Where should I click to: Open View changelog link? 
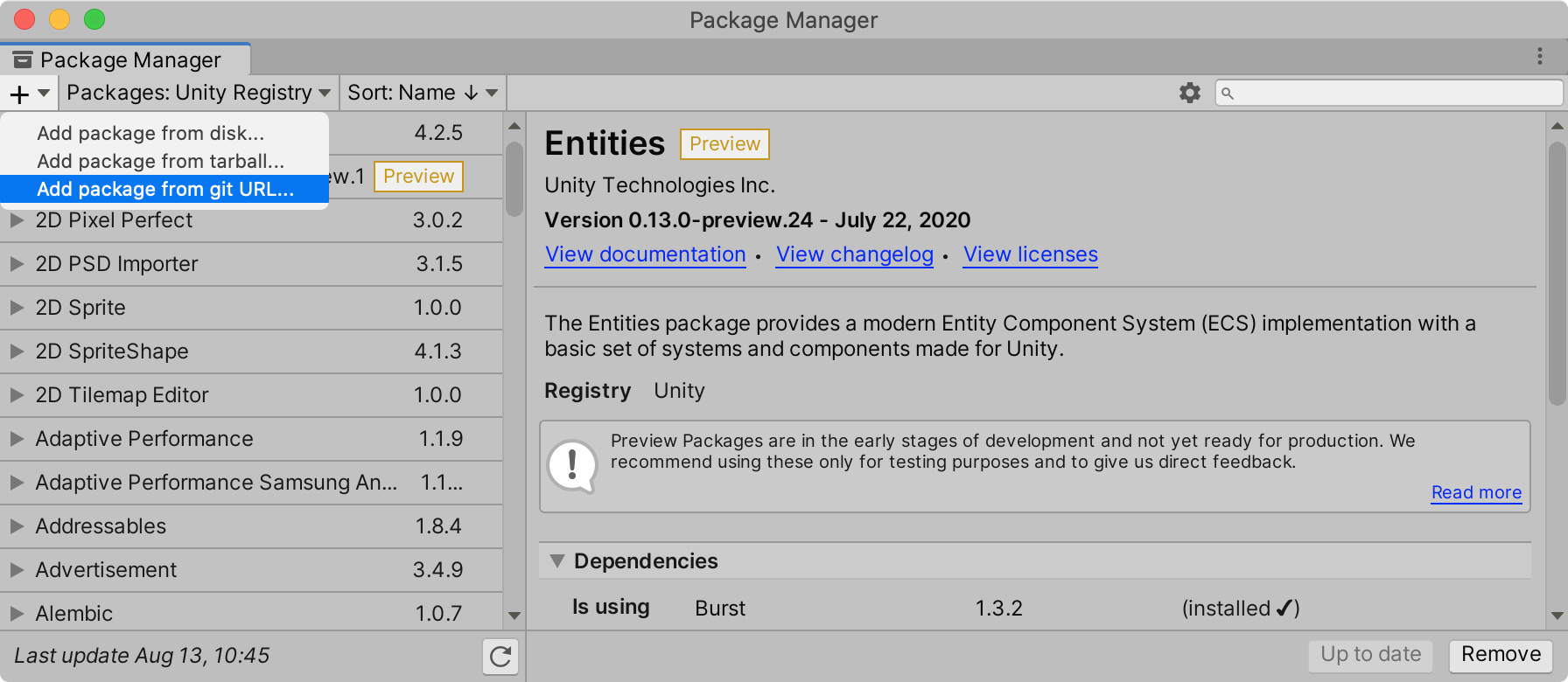(855, 254)
